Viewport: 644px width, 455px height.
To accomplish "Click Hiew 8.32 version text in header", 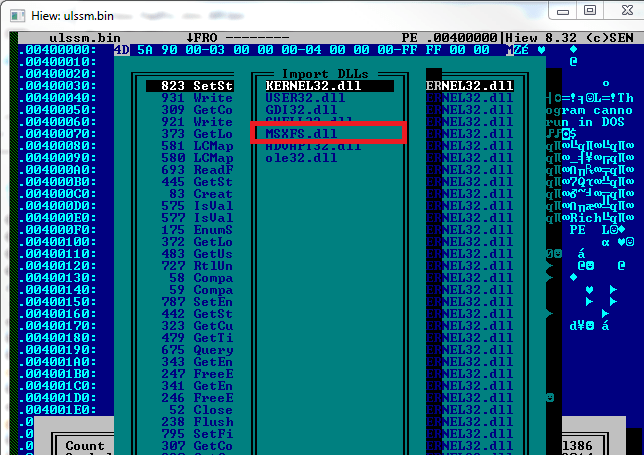I will tap(541, 38).
